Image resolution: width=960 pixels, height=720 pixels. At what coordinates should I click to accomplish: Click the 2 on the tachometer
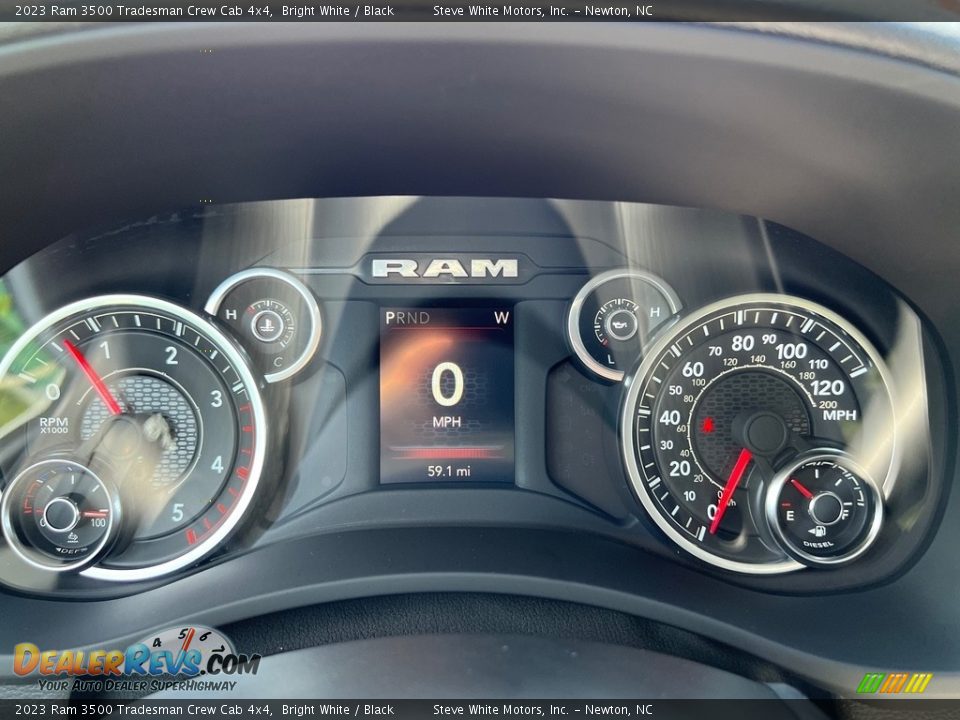tap(171, 355)
